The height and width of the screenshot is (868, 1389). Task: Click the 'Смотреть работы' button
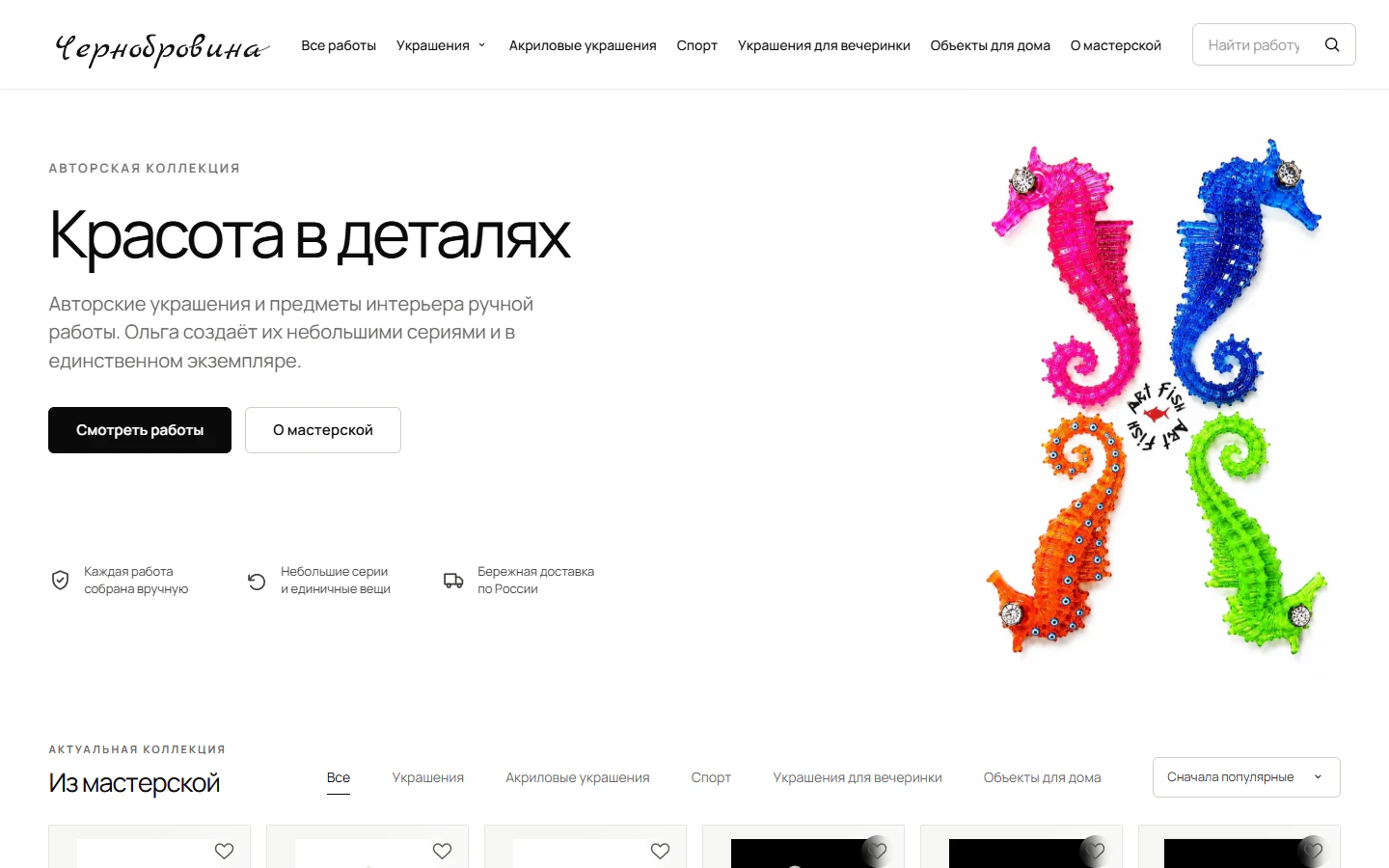140,430
